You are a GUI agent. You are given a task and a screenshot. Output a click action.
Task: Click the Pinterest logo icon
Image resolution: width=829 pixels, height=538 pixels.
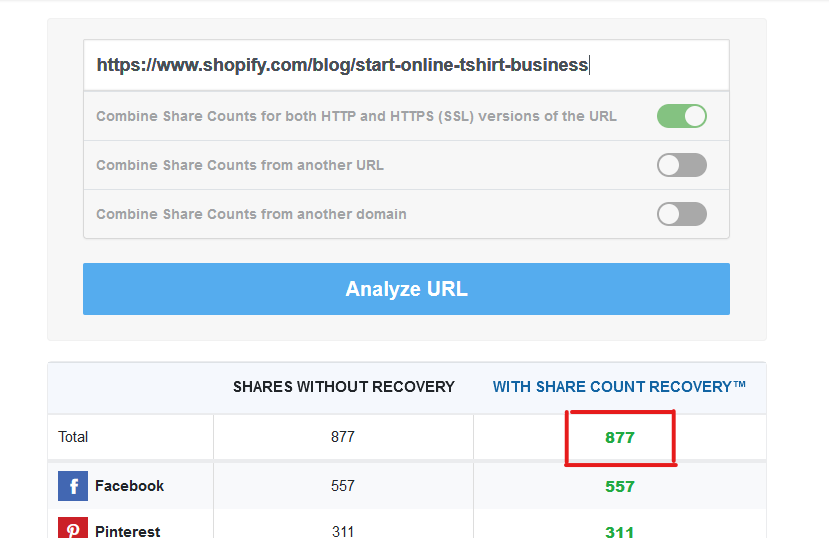(x=73, y=528)
